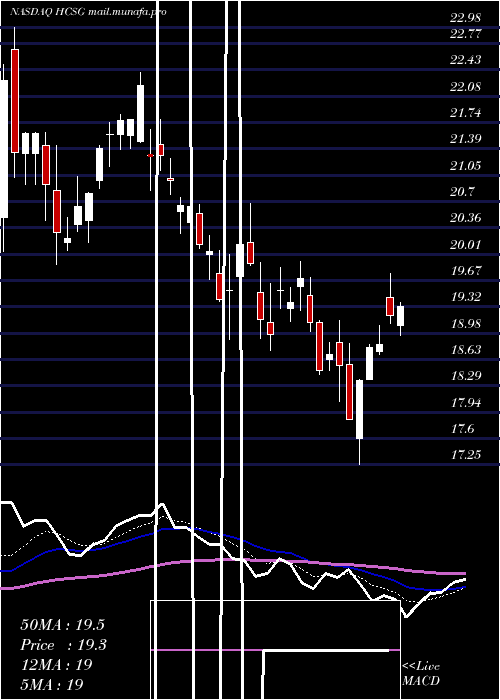Click the 50MA : 19.5 readout
Viewport: 500px width, 700px height.
point(62,625)
